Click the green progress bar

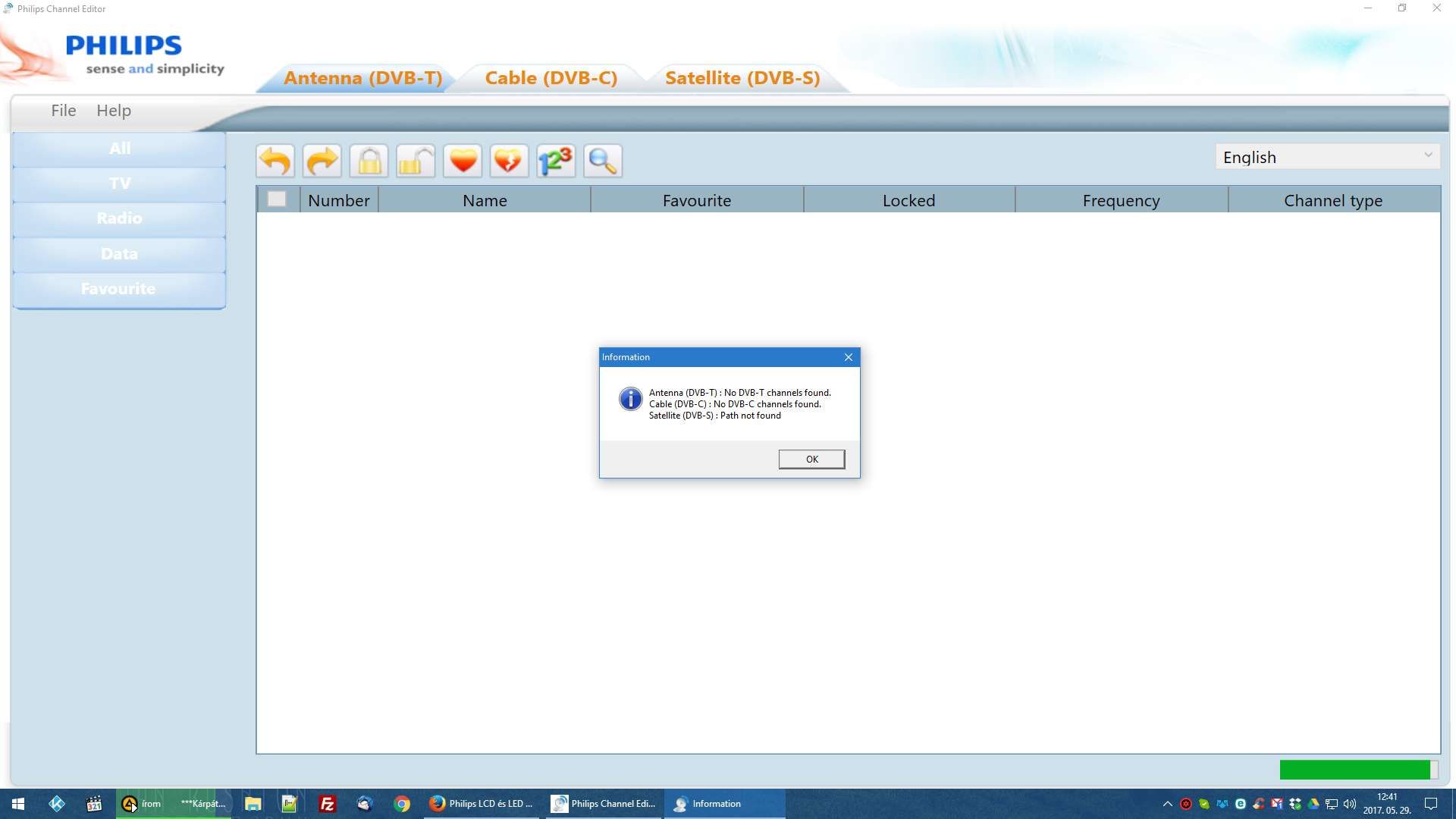[x=1355, y=770]
